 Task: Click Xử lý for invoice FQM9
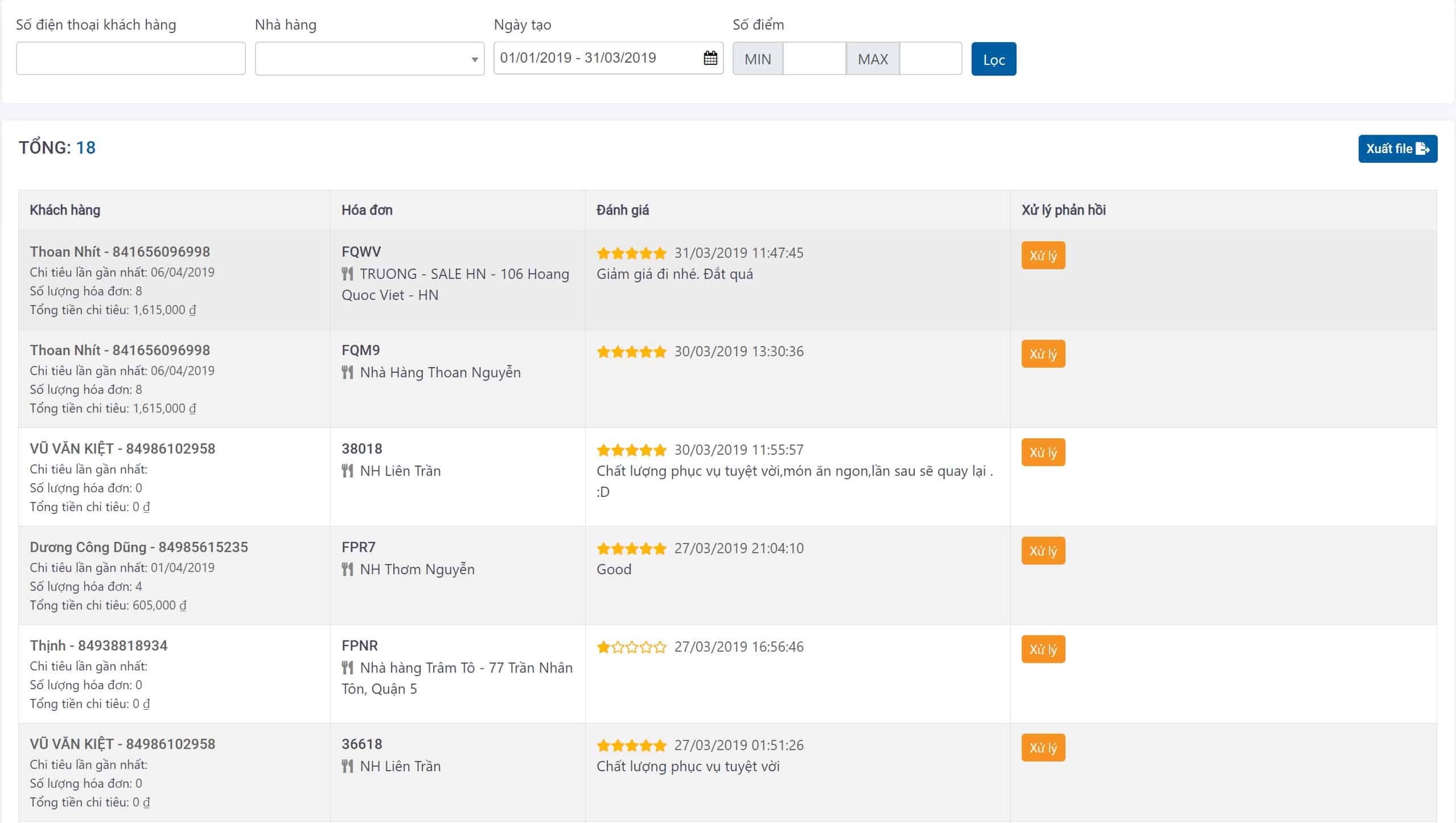coord(1043,354)
